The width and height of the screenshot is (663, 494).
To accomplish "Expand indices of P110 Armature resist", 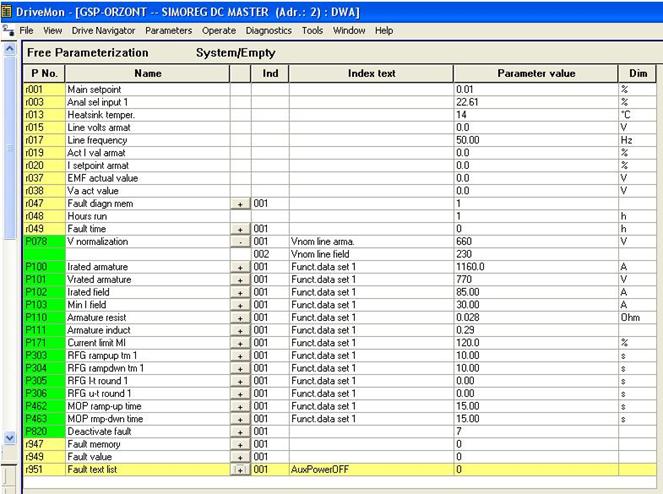I will point(240,318).
